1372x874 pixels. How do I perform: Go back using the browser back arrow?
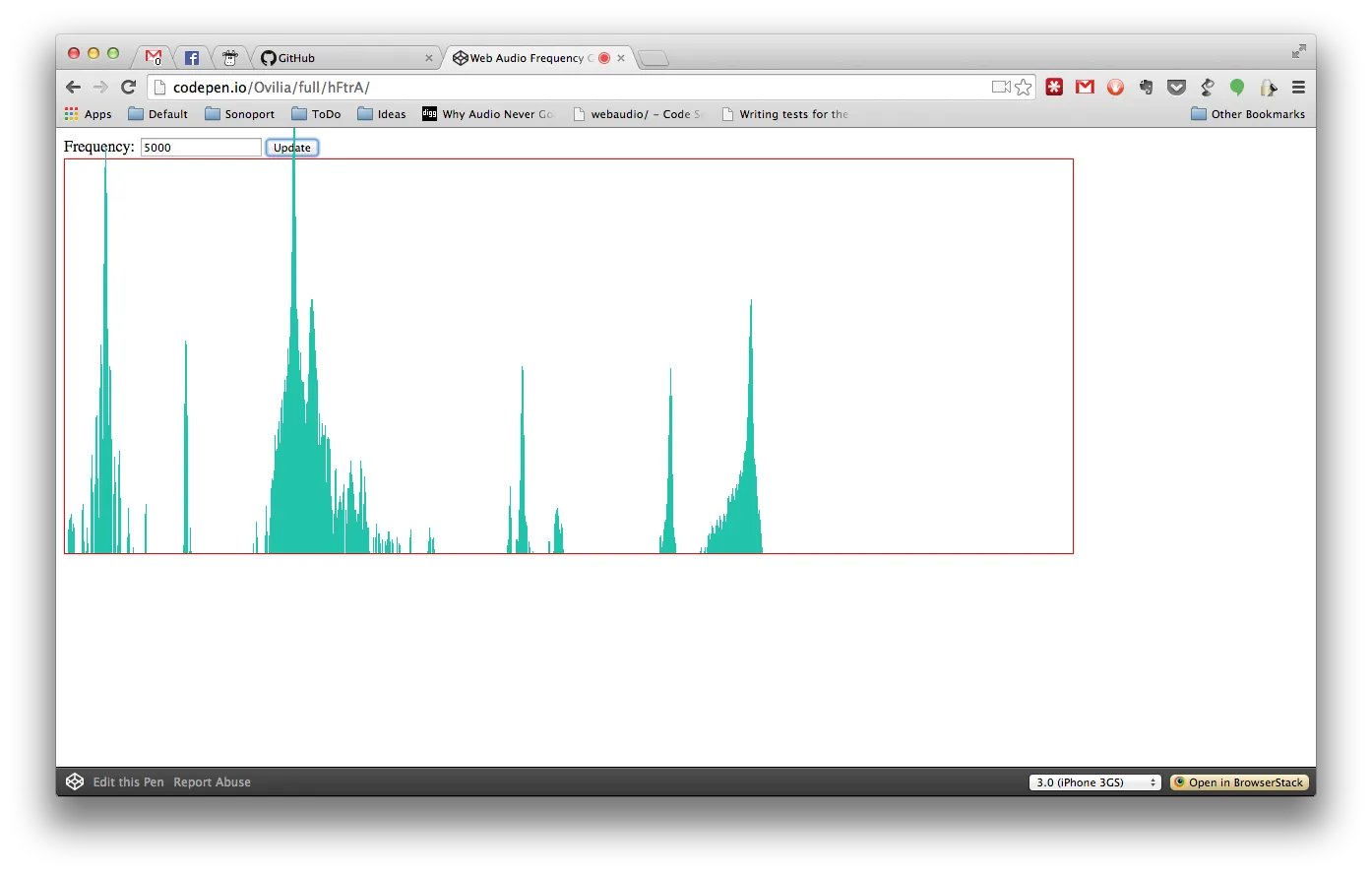pos(73,87)
